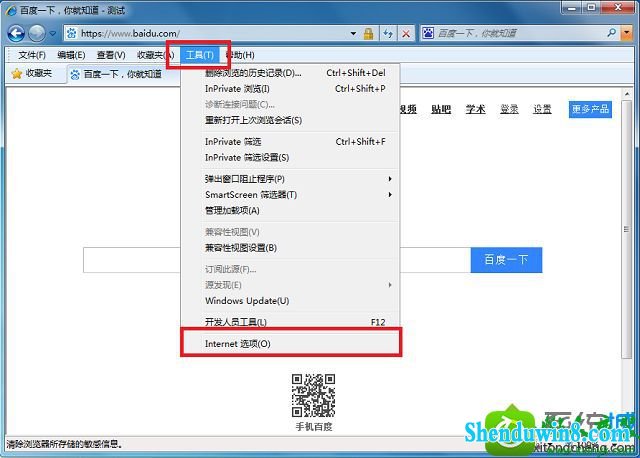Viewport: 640px width, 458px height.
Task: Choose Internet 选项(O) menu item
Action: click(291, 344)
